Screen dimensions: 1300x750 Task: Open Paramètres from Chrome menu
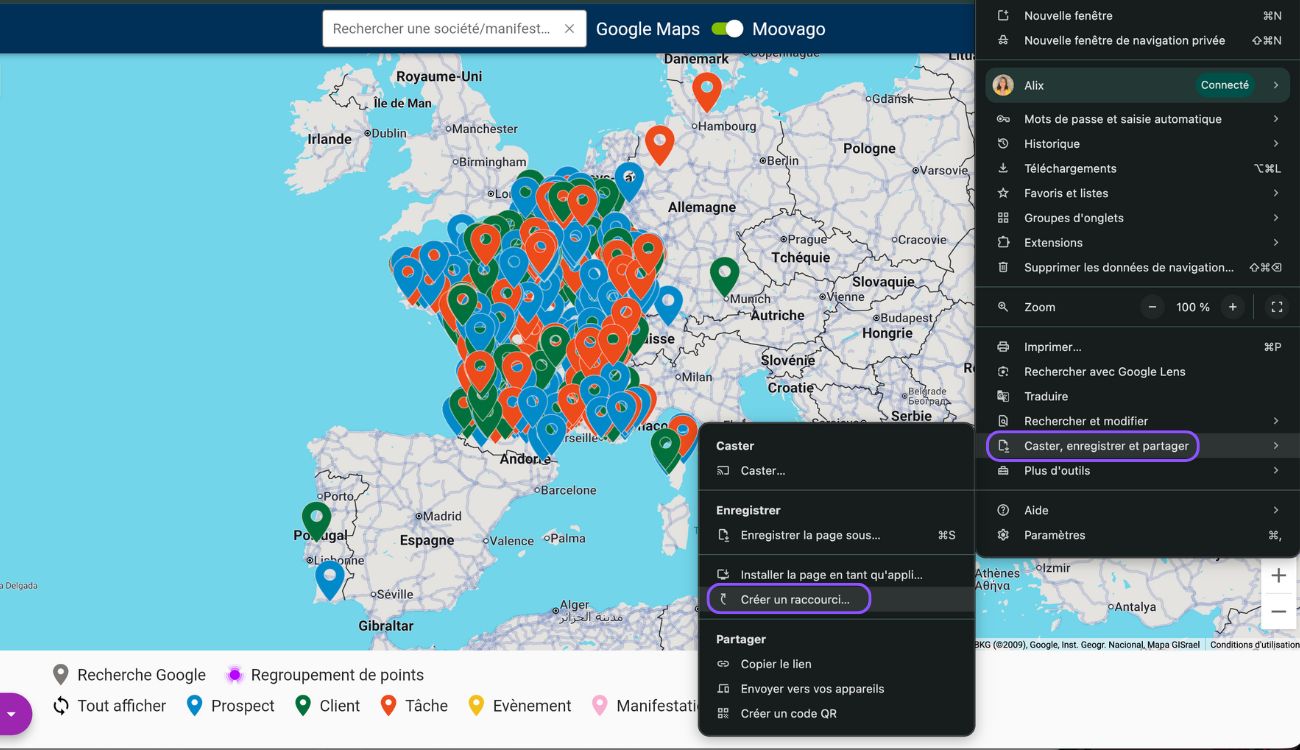pos(1054,535)
